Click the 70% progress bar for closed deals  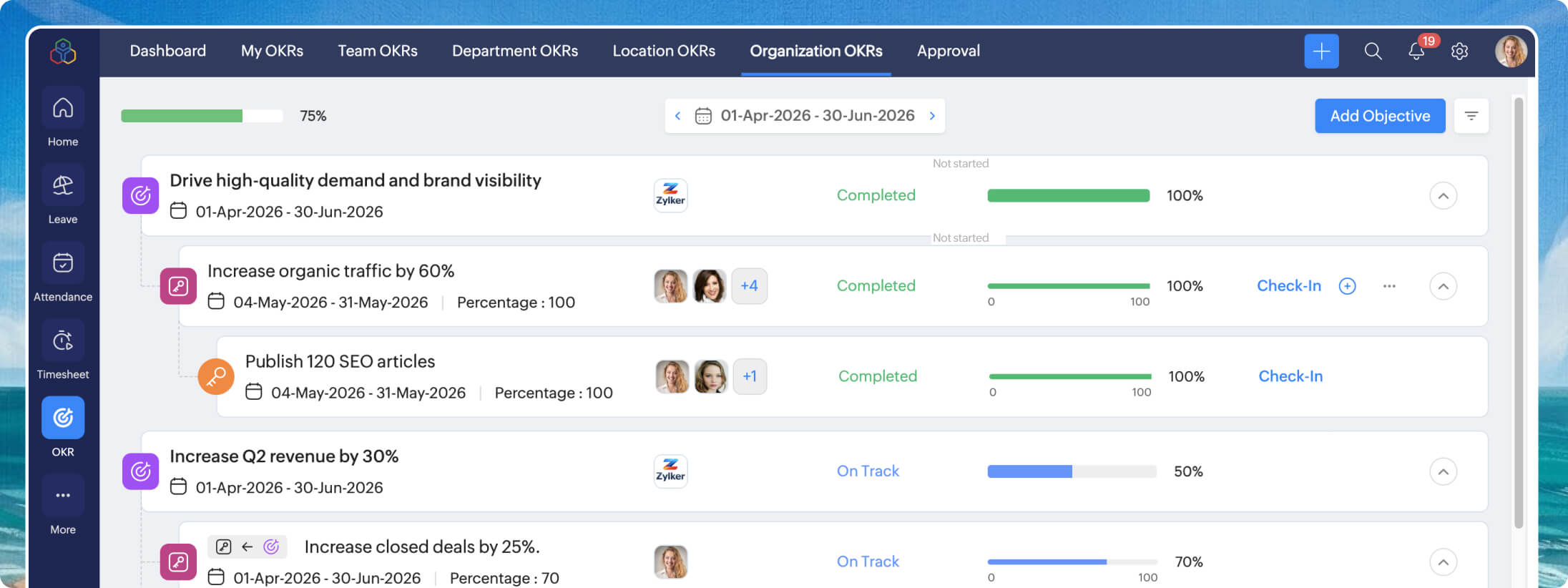click(1072, 562)
